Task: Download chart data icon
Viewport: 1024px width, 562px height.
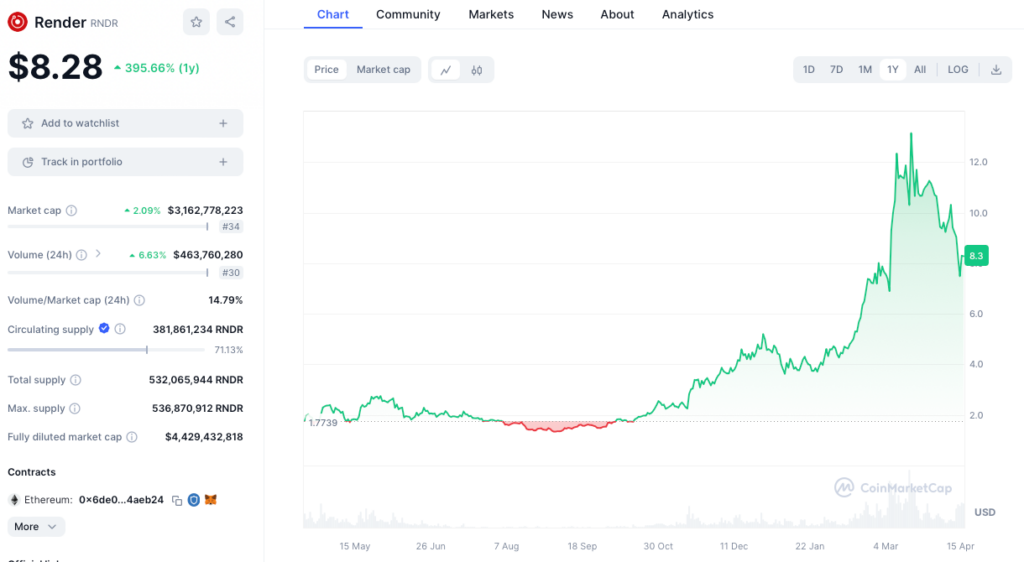Action: (996, 70)
